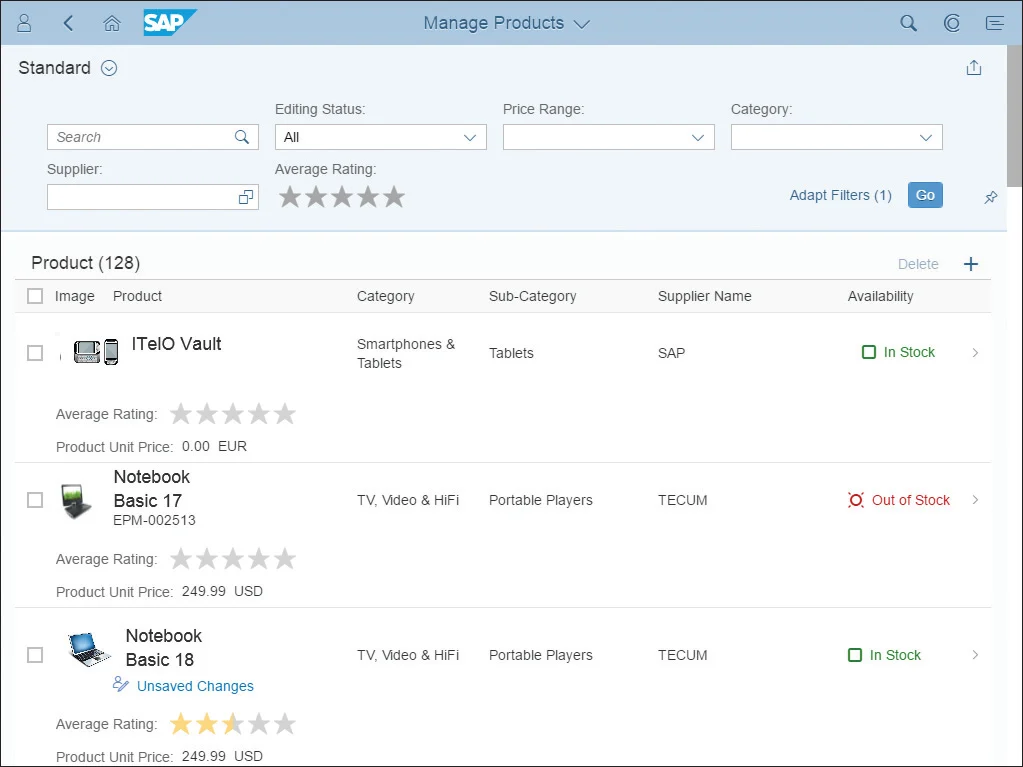Click the back navigation arrow
The width and height of the screenshot is (1023, 767).
coord(68,23)
